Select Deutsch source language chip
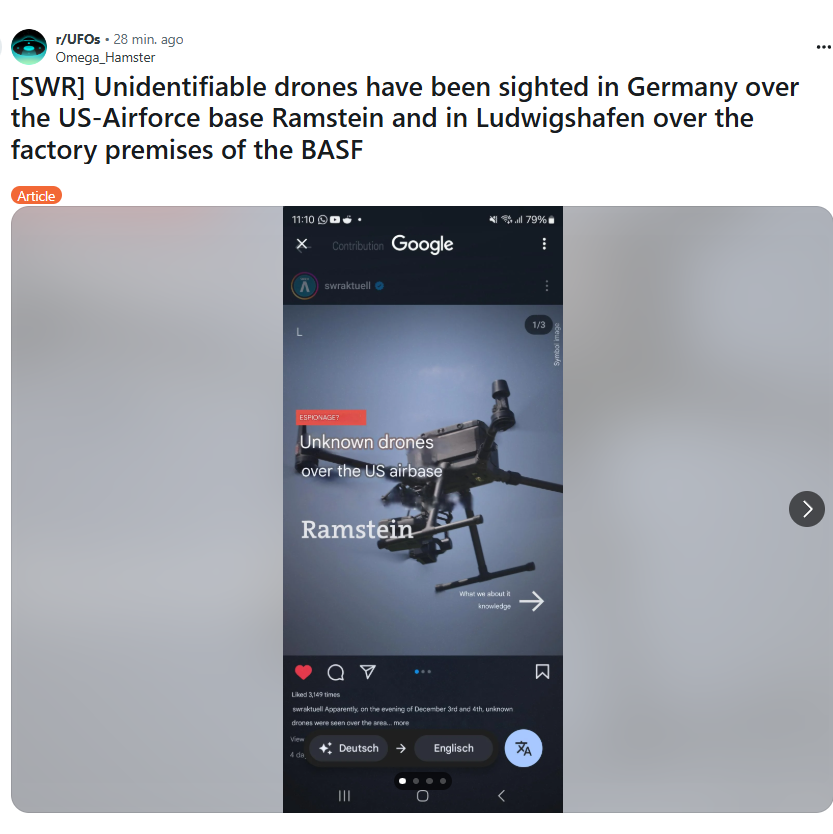The width and height of the screenshot is (833, 834). click(349, 748)
